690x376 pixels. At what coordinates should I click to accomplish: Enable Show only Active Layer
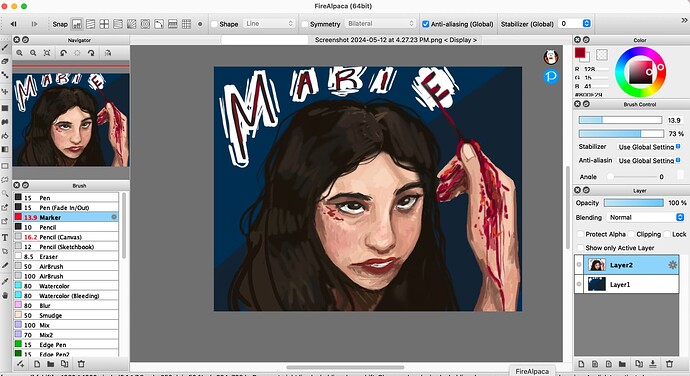click(x=580, y=248)
